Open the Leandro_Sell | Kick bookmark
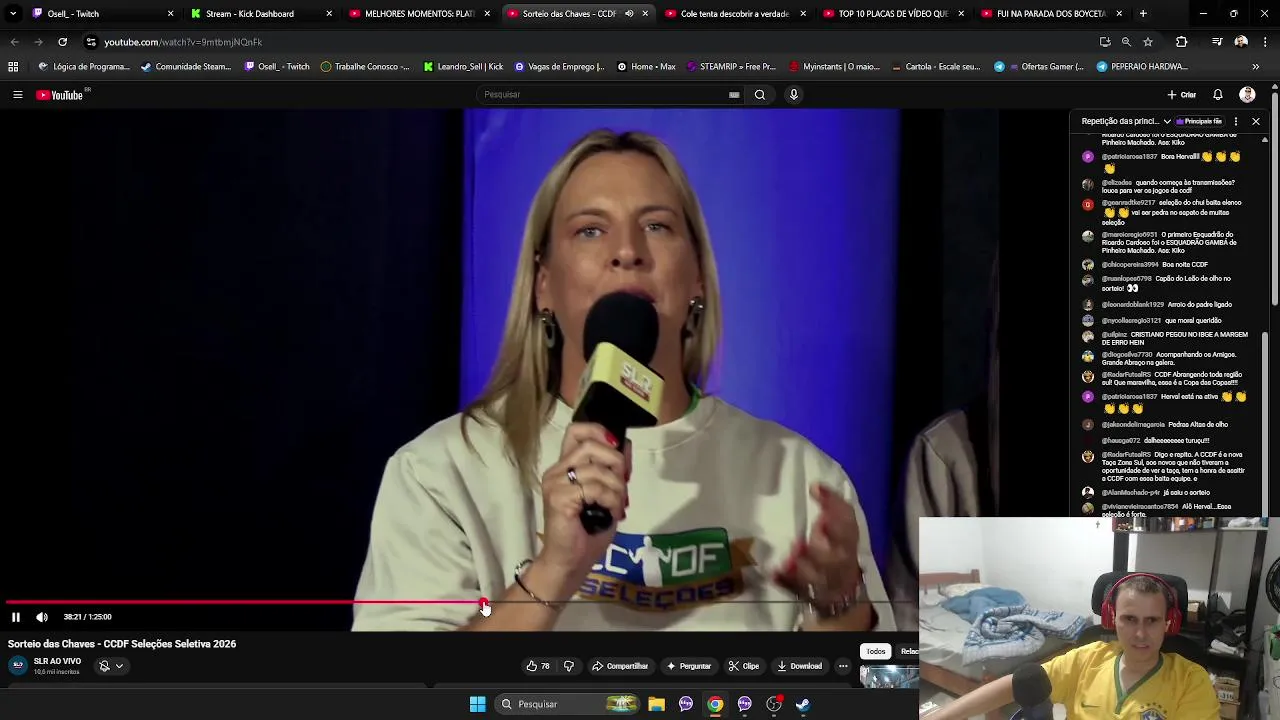This screenshot has height=720, width=1280. [x=463, y=67]
